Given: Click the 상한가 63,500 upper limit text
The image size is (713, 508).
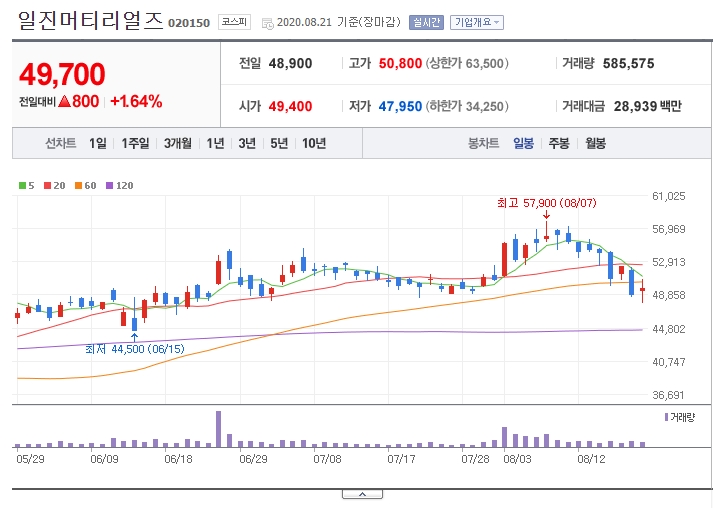Looking at the screenshot, I should pyautogui.click(x=467, y=64).
